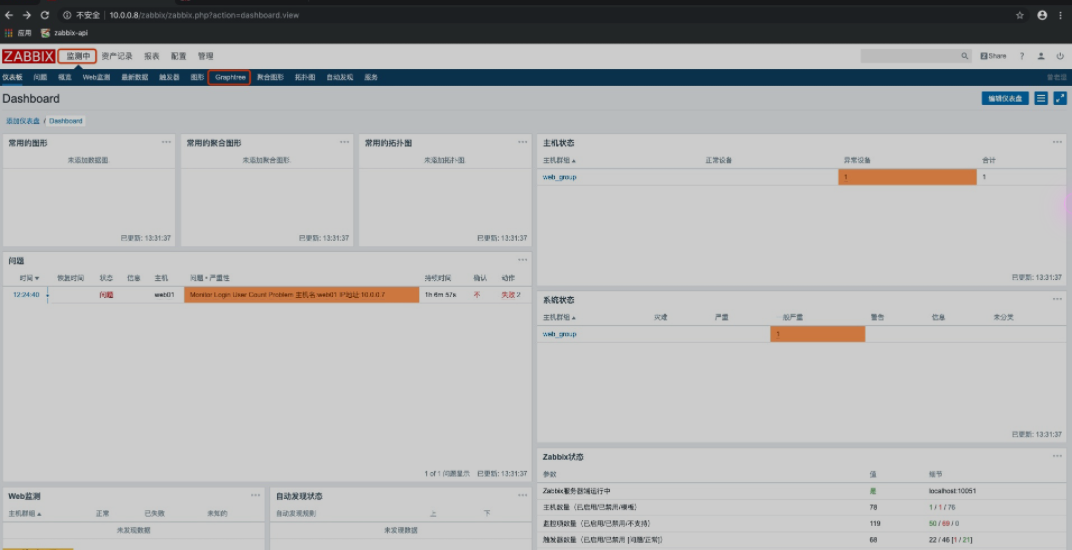Switch to the 概览 submenu tab

click(65, 77)
